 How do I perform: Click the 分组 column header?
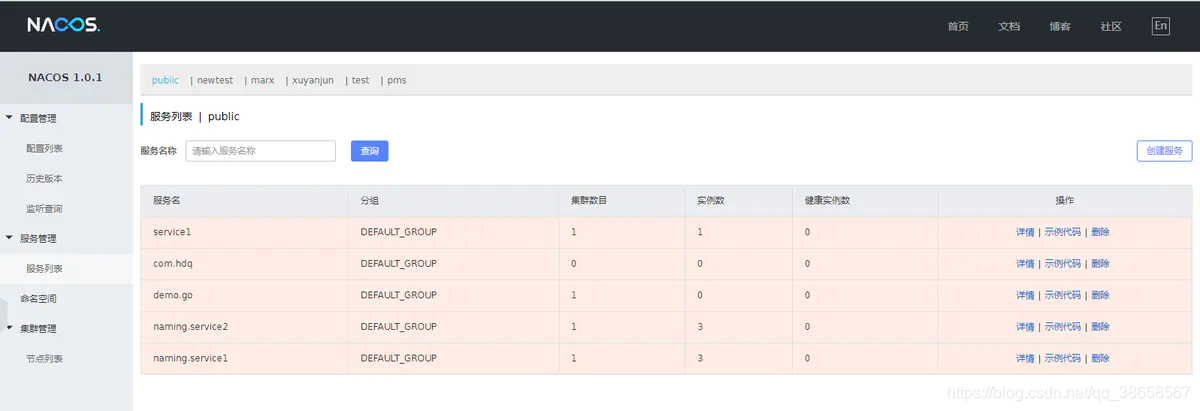point(453,201)
